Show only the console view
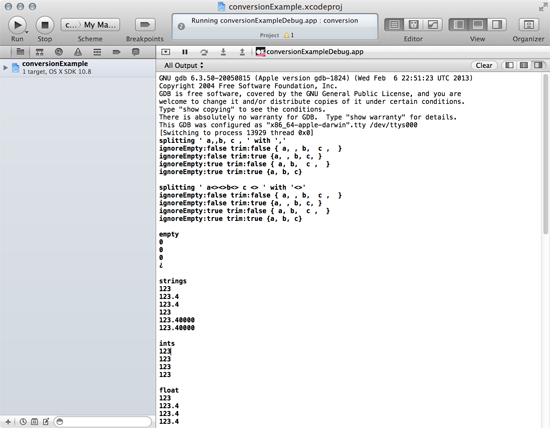 click(538, 65)
